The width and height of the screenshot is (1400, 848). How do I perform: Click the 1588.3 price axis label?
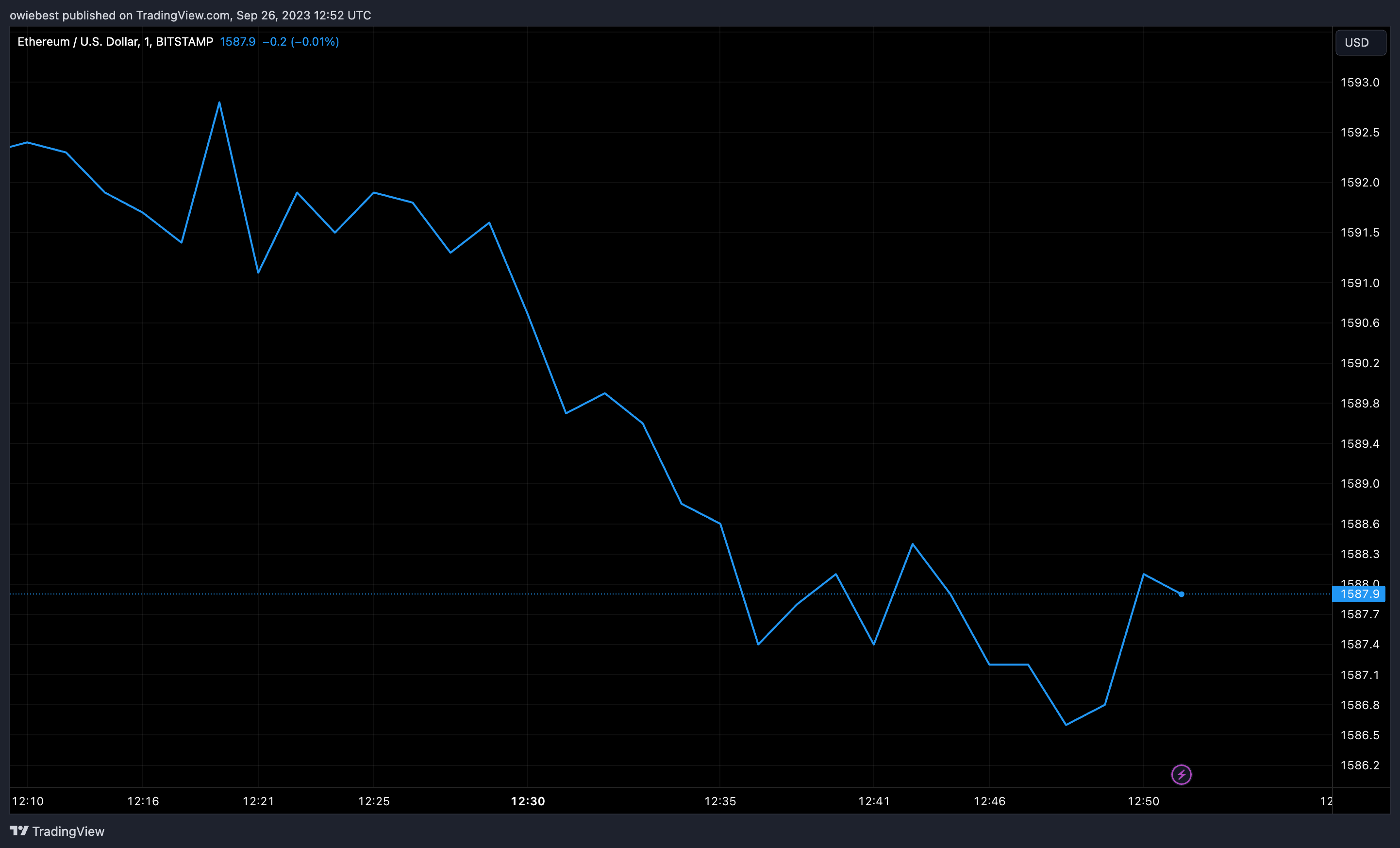1360,554
